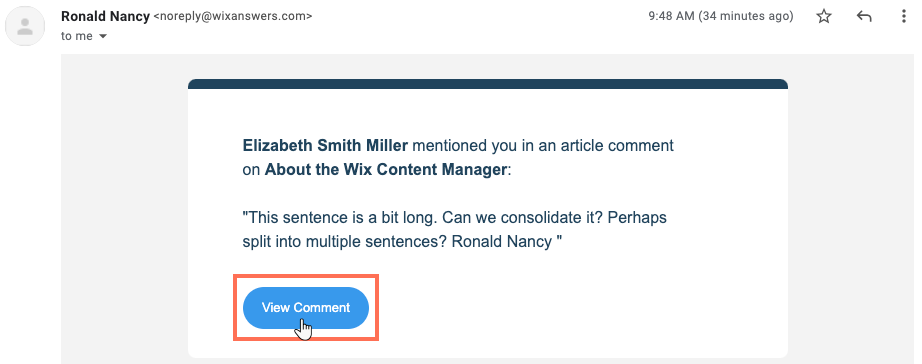Click the 'to me' recipient text
Viewport: 922px width, 364px height.
77,36
